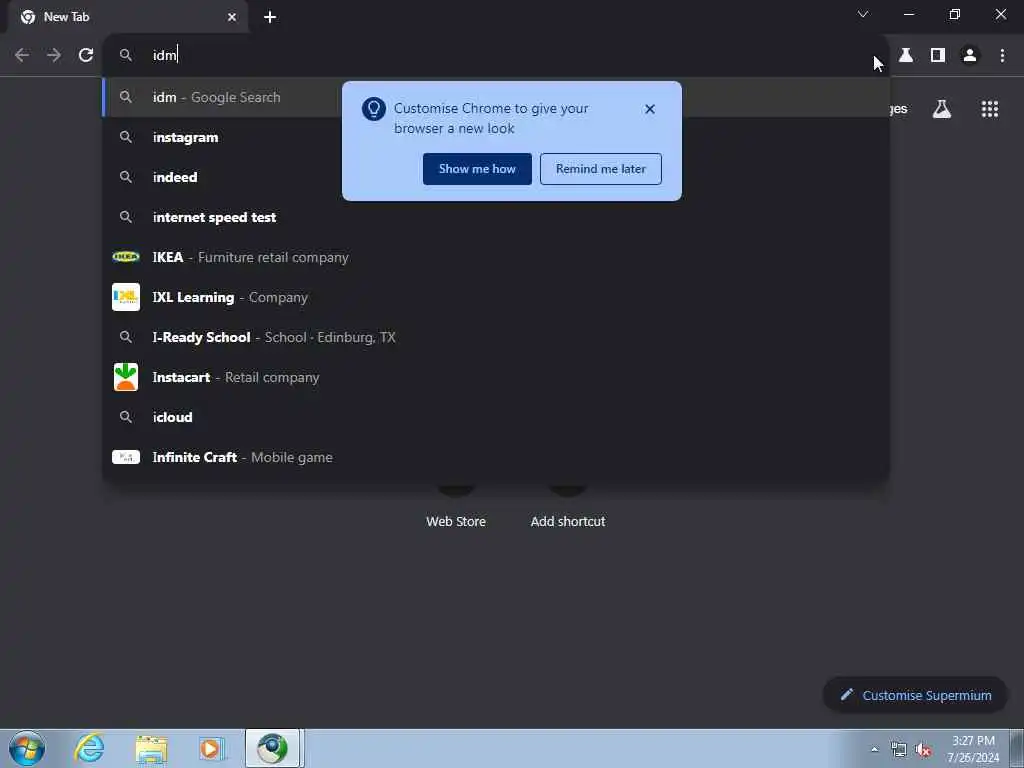Close the New Tab tab
The width and height of the screenshot is (1024, 768).
pyautogui.click(x=232, y=17)
